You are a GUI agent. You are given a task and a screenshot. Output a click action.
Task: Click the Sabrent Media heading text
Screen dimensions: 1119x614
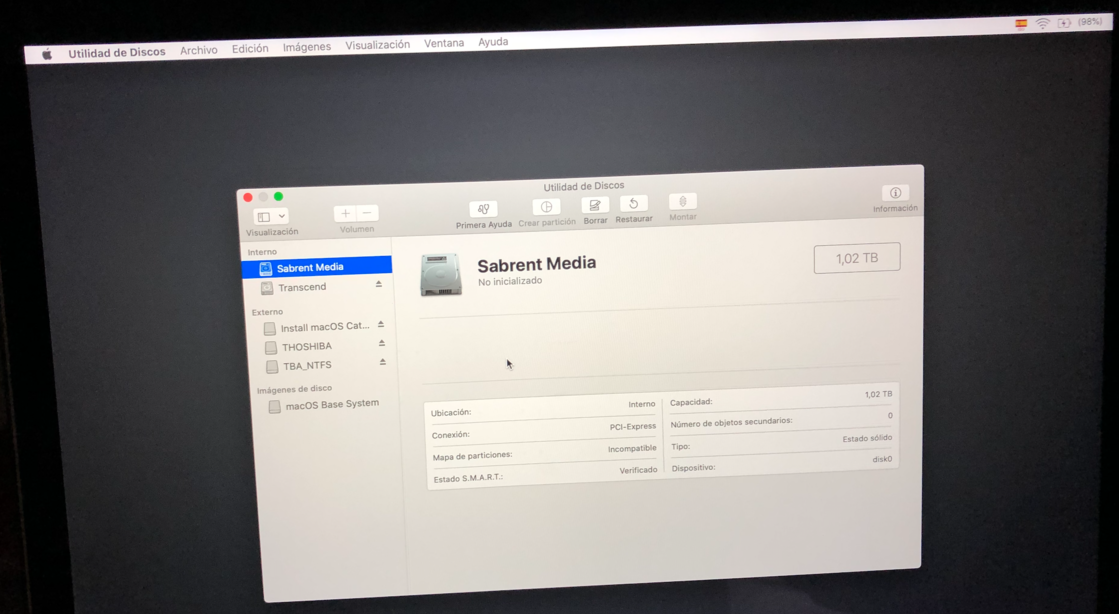537,264
